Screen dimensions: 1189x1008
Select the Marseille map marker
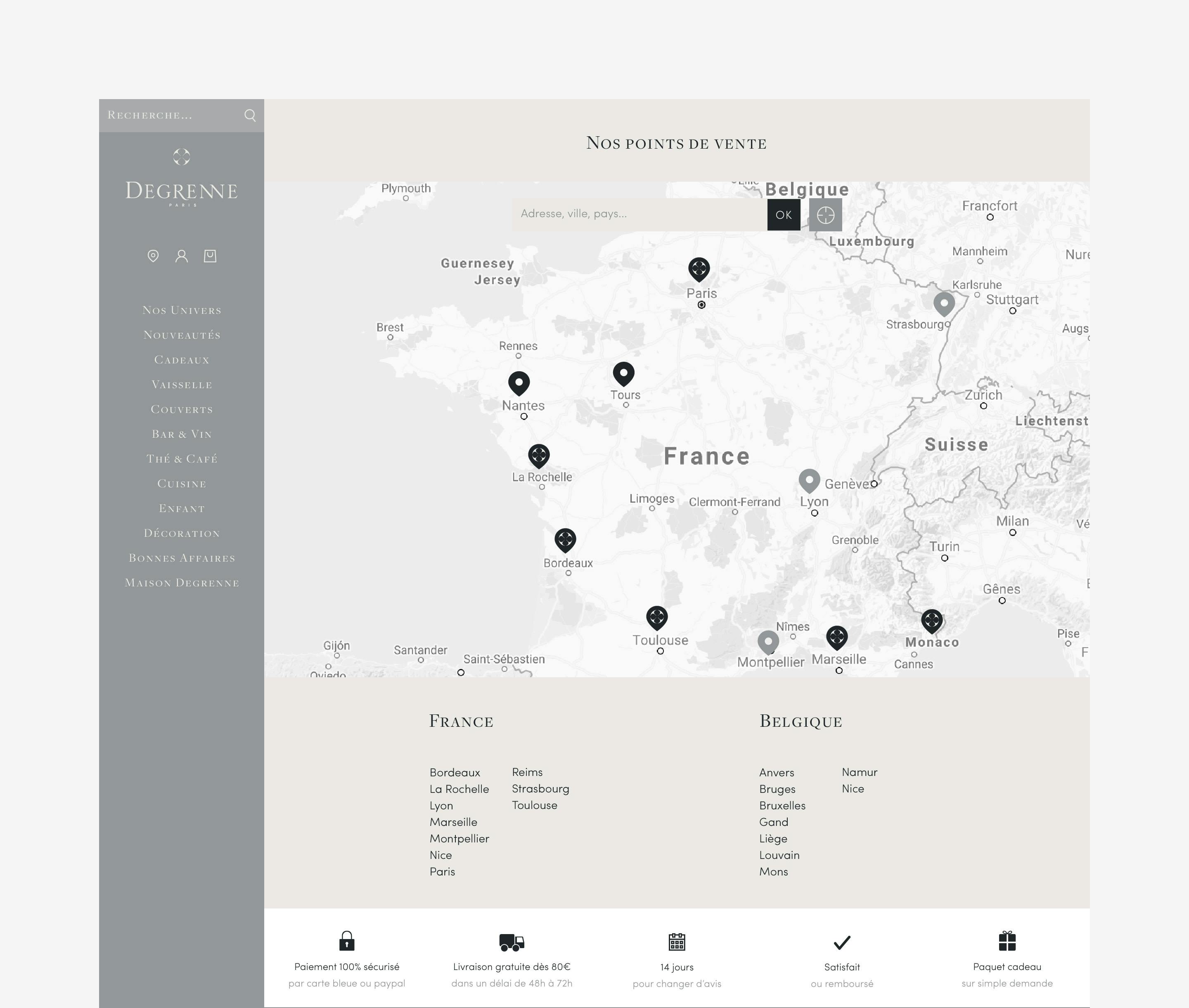pyautogui.click(x=836, y=638)
